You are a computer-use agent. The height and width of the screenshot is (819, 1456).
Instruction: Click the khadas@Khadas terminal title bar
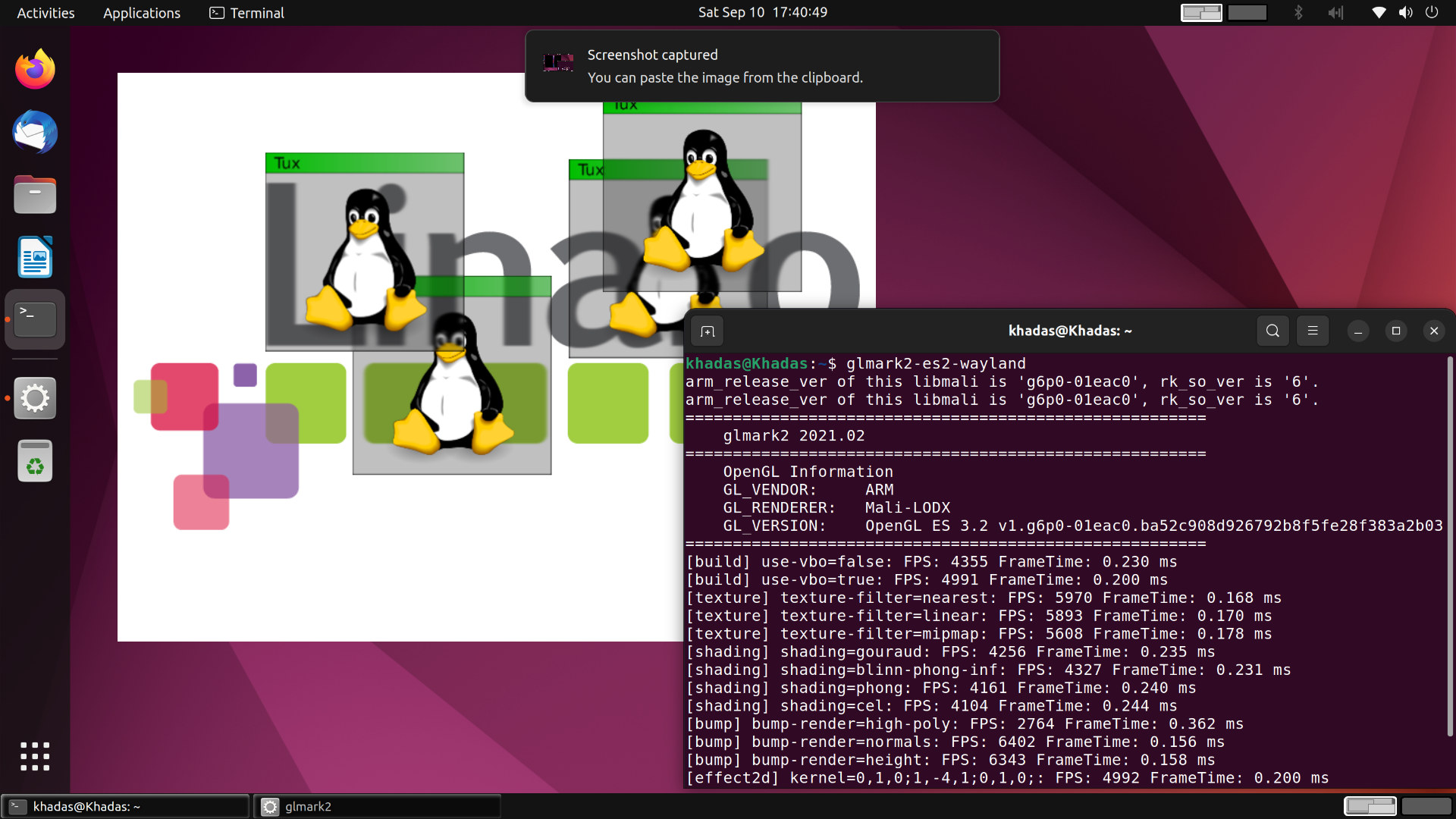[x=1070, y=331]
